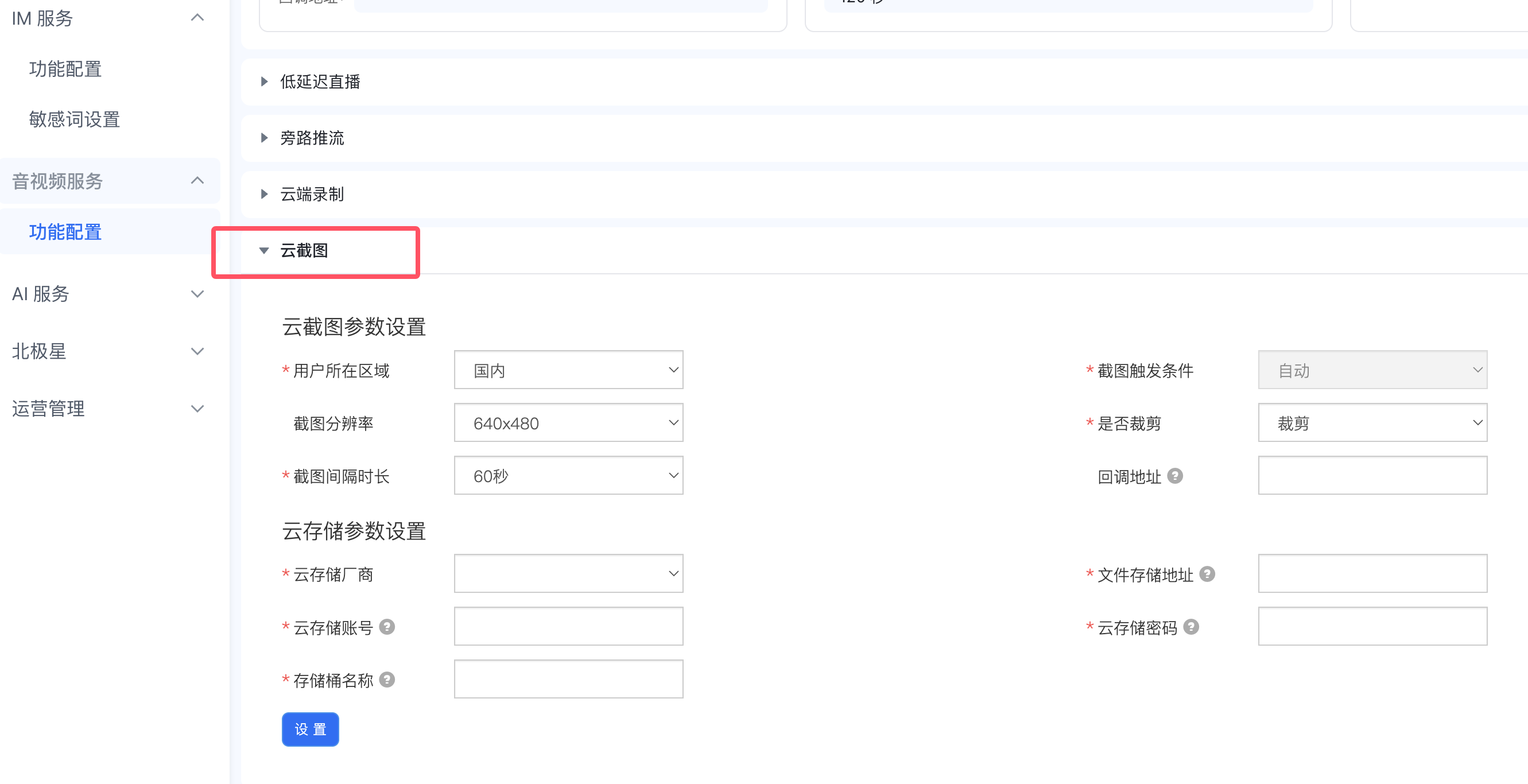The width and height of the screenshot is (1528, 784).
Task: Select 功能配置 under 音视频服务
Action: coord(65,232)
